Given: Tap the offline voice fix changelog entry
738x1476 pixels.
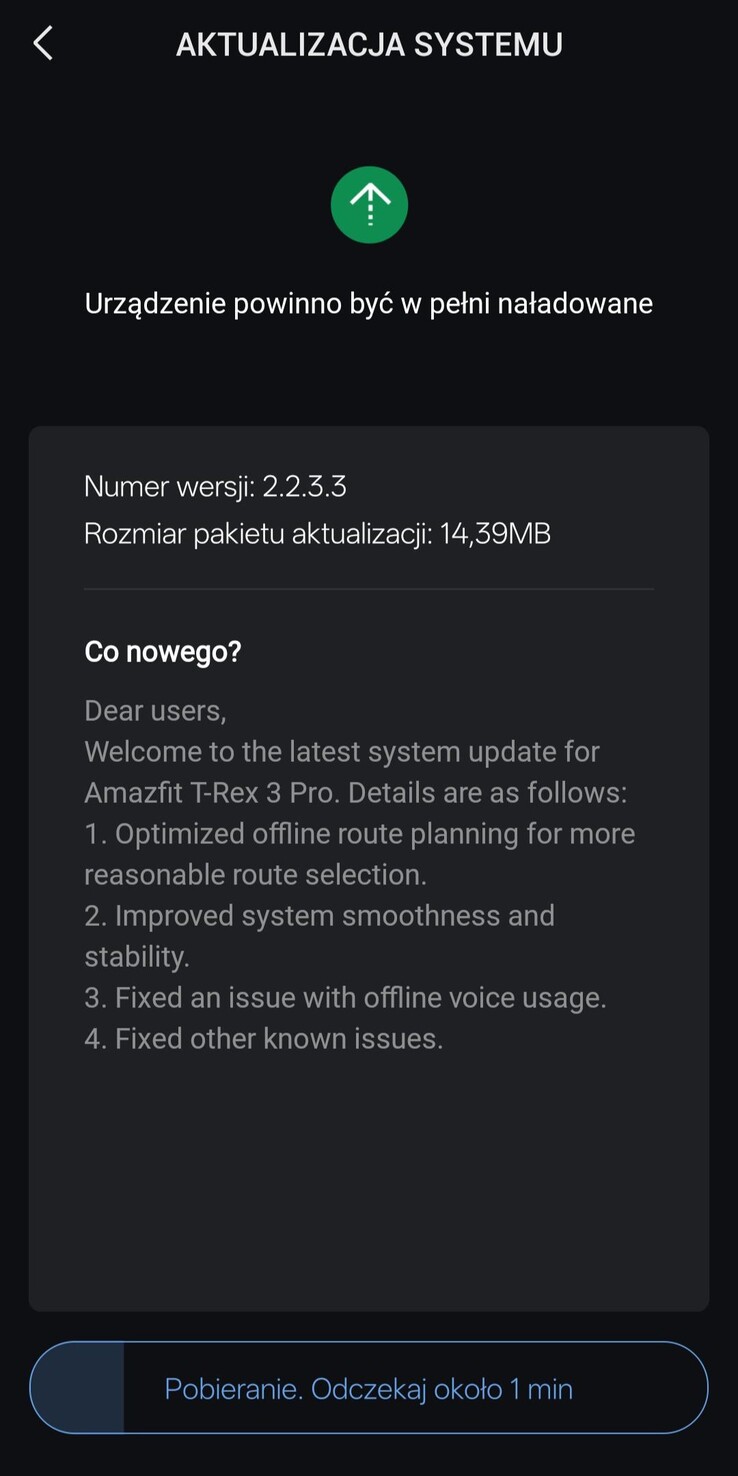Looking at the screenshot, I should tap(345, 997).
